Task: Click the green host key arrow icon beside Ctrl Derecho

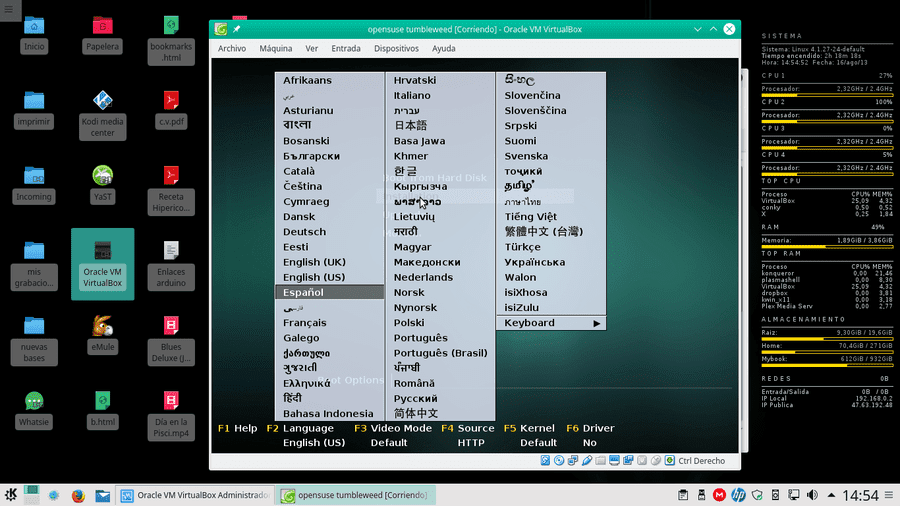Action: (x=670, y=461)
